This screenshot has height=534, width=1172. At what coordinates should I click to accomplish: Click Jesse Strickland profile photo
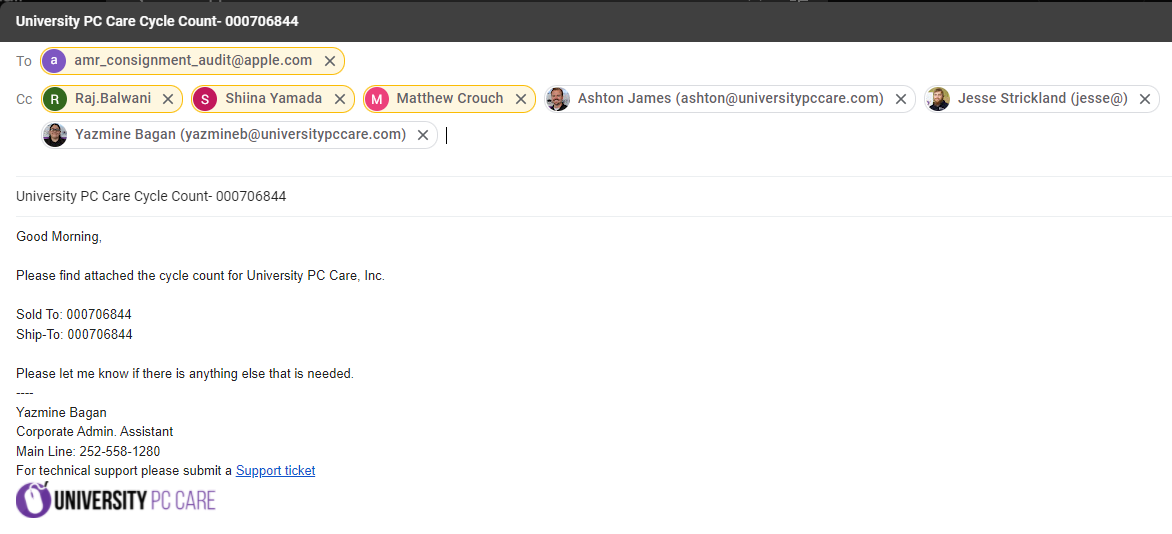point(938,99)
